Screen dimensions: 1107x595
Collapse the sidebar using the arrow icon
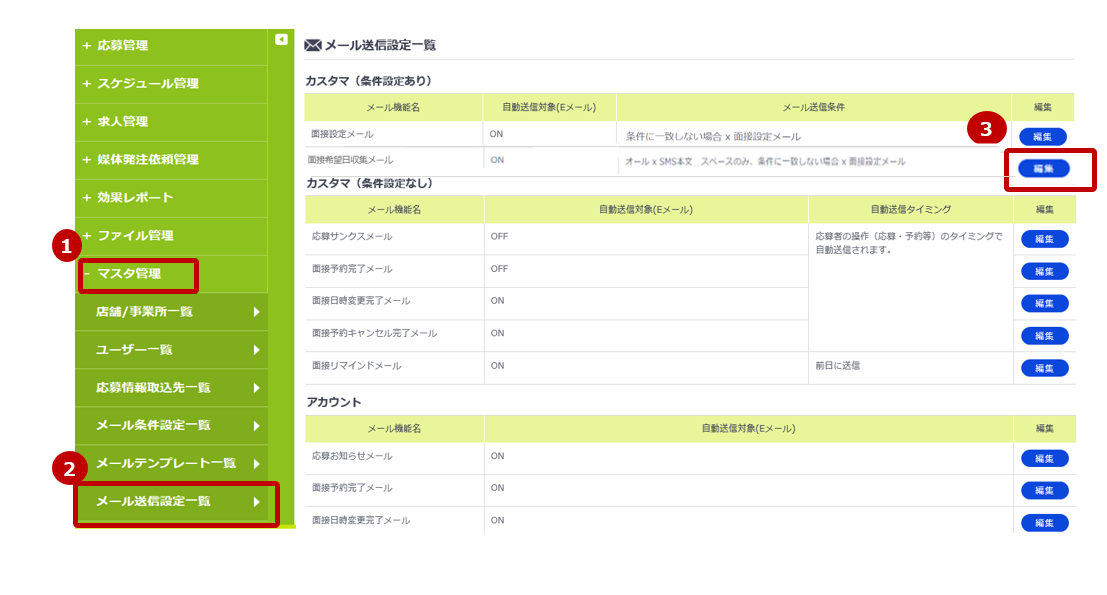[x=281, y=38]
